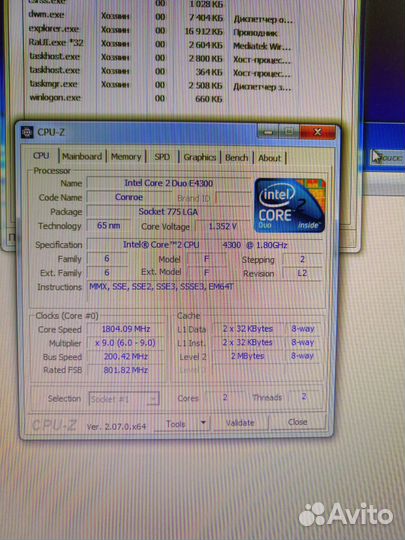Click the Name field showing E4300
405x540 pixels.
(x=169, y=183)
